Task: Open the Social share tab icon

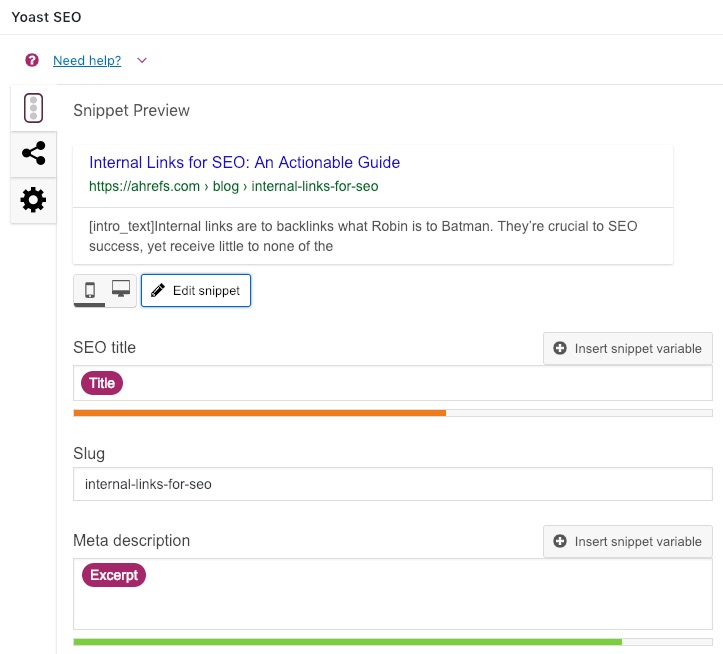Action: pos(34,154)
